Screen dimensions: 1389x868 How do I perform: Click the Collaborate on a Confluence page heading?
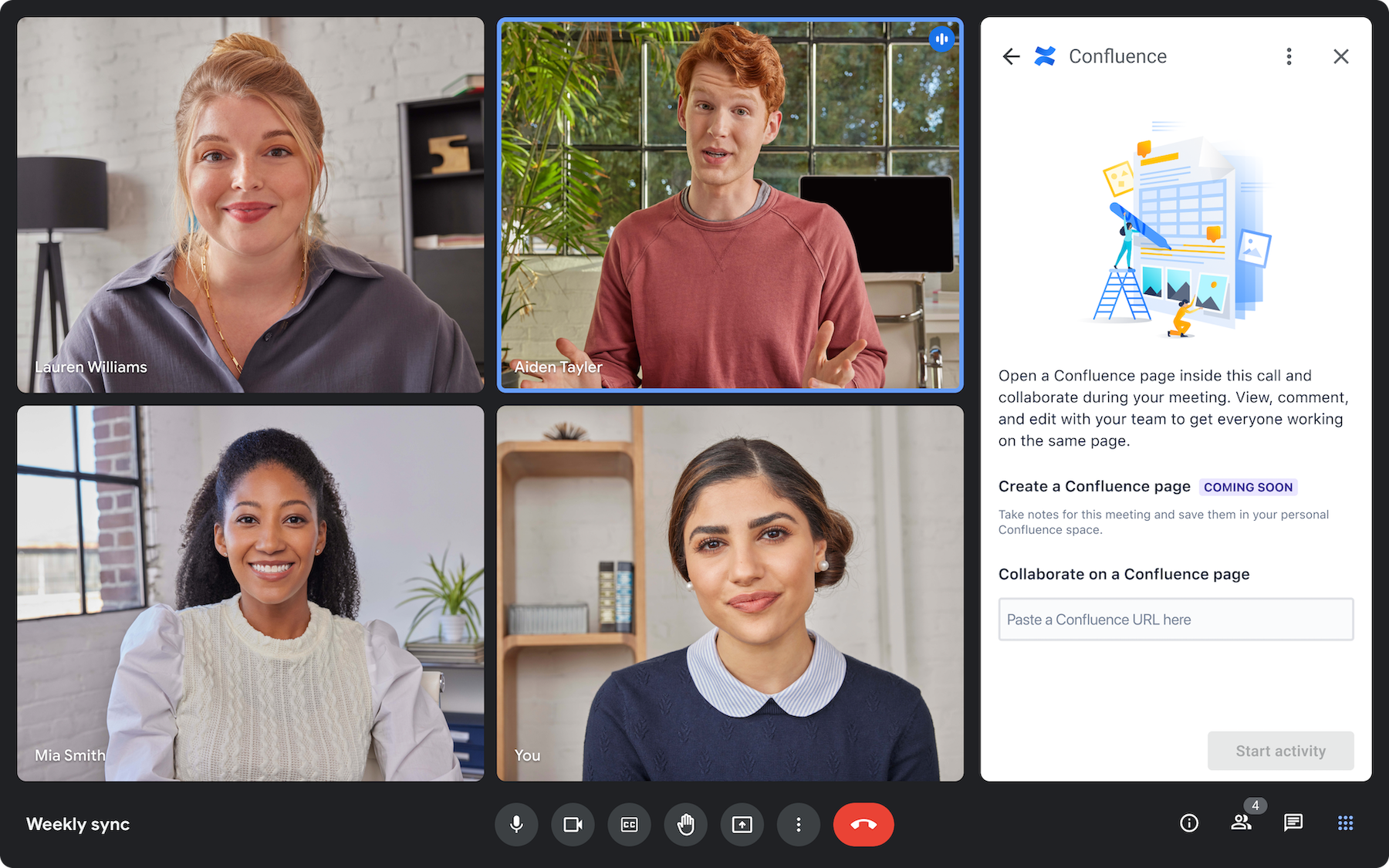(x=1124, y=574)
